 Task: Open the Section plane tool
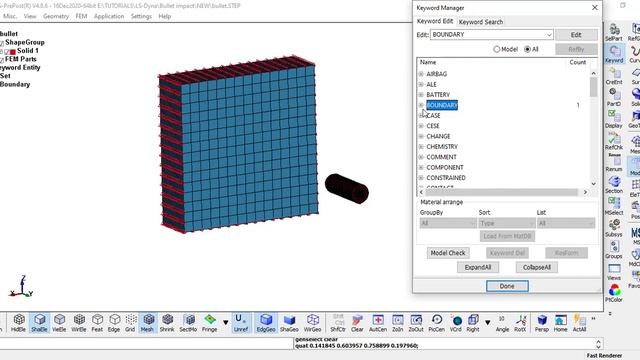(614, 184)
